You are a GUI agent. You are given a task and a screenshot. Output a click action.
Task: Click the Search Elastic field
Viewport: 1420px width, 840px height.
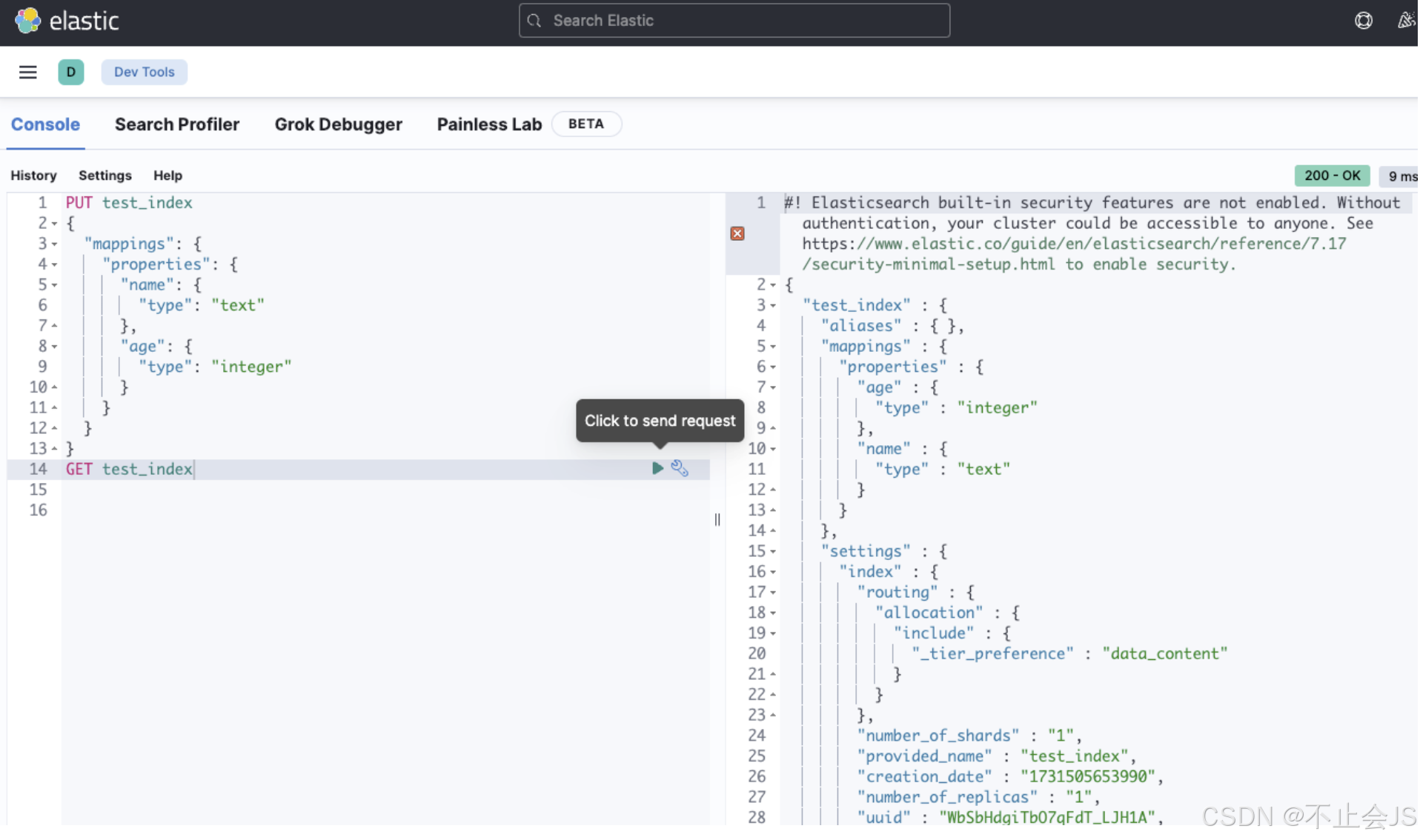coord(734,21)
